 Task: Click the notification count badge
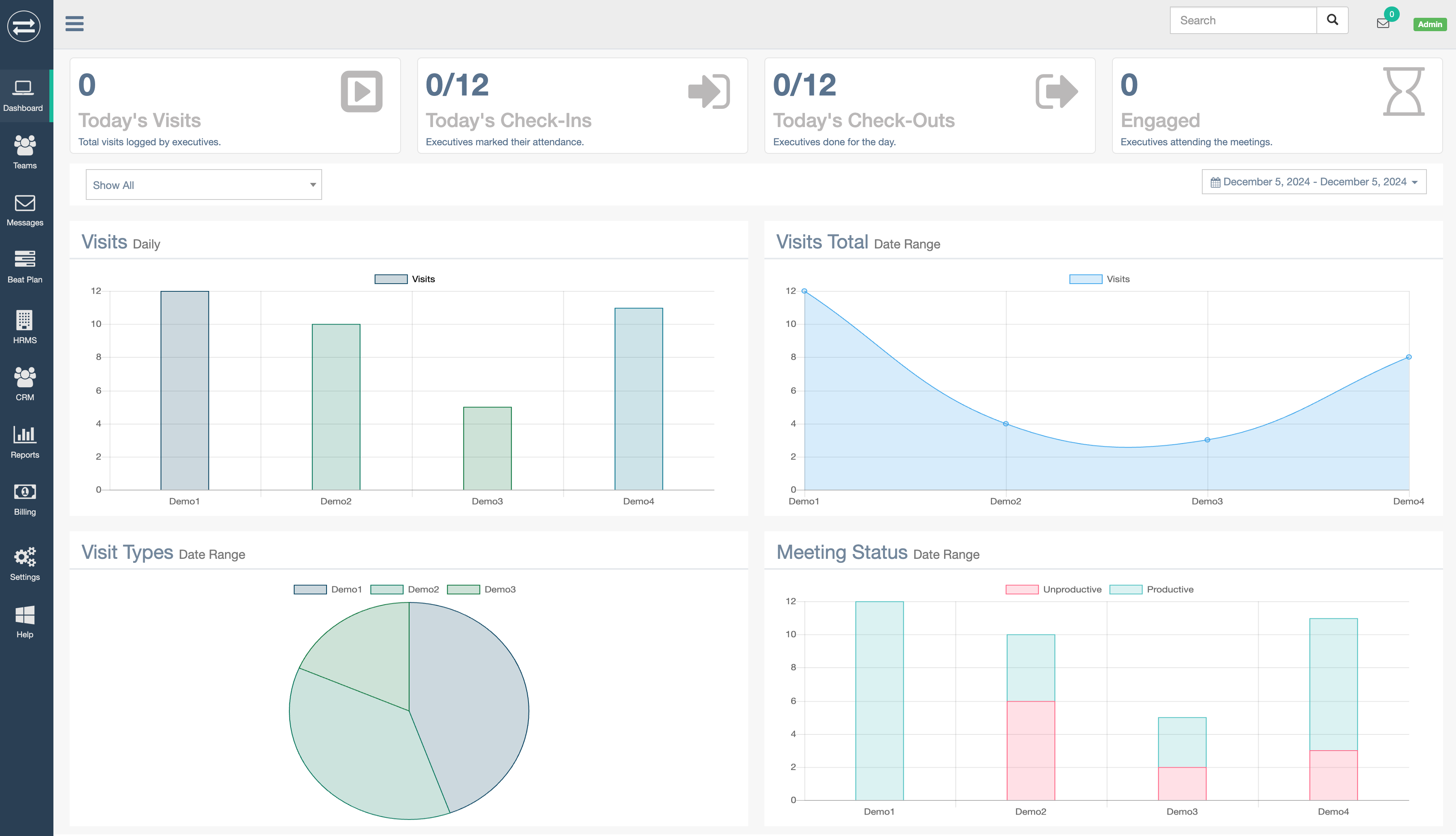click(x=1392, y=14)
